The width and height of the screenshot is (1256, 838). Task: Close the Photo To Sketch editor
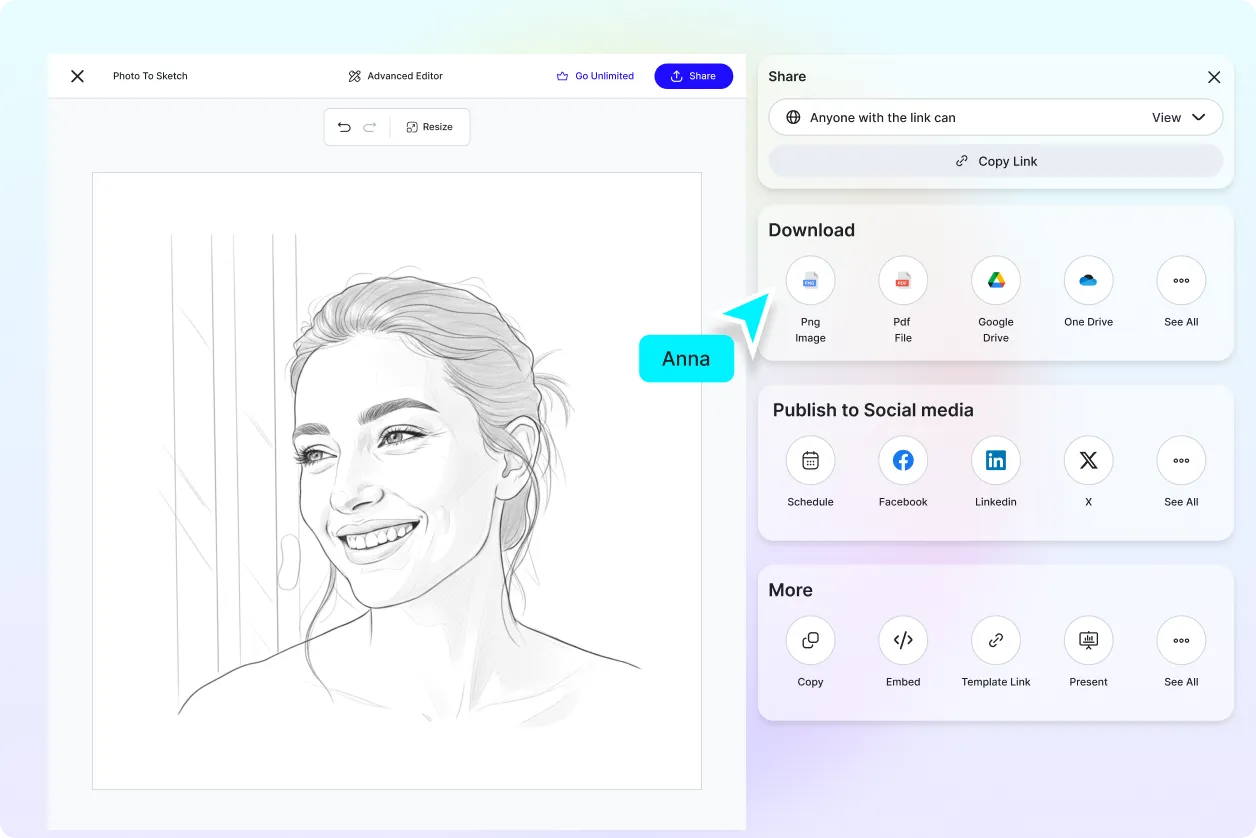tap(77, 76)
